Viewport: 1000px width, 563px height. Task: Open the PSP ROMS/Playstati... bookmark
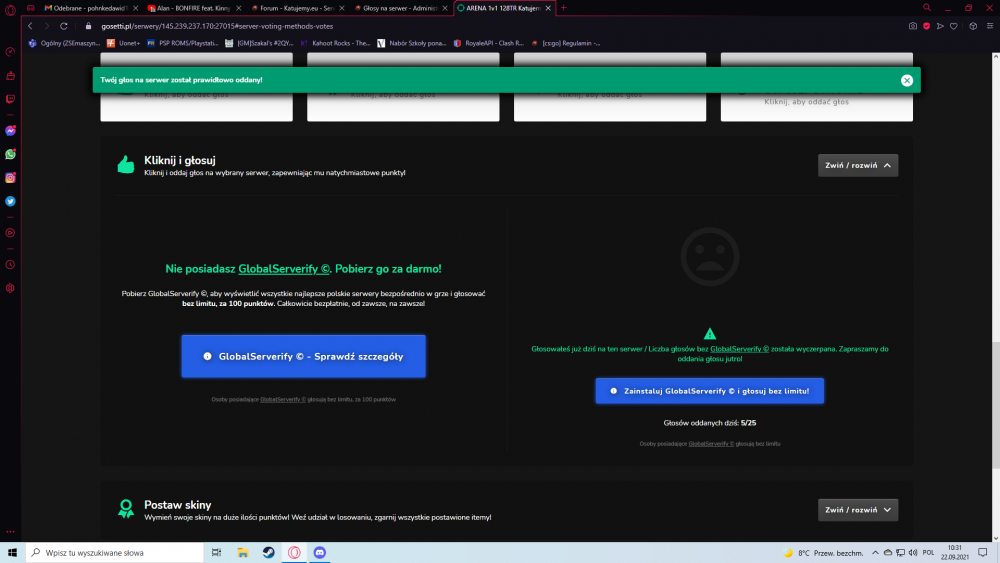click(x=182, y=43)
